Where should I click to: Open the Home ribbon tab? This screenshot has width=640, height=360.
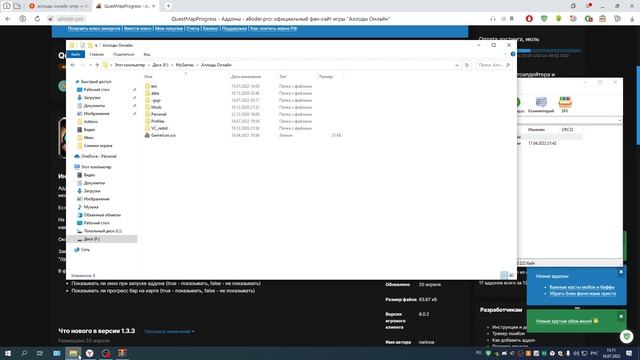pos(97,54)
